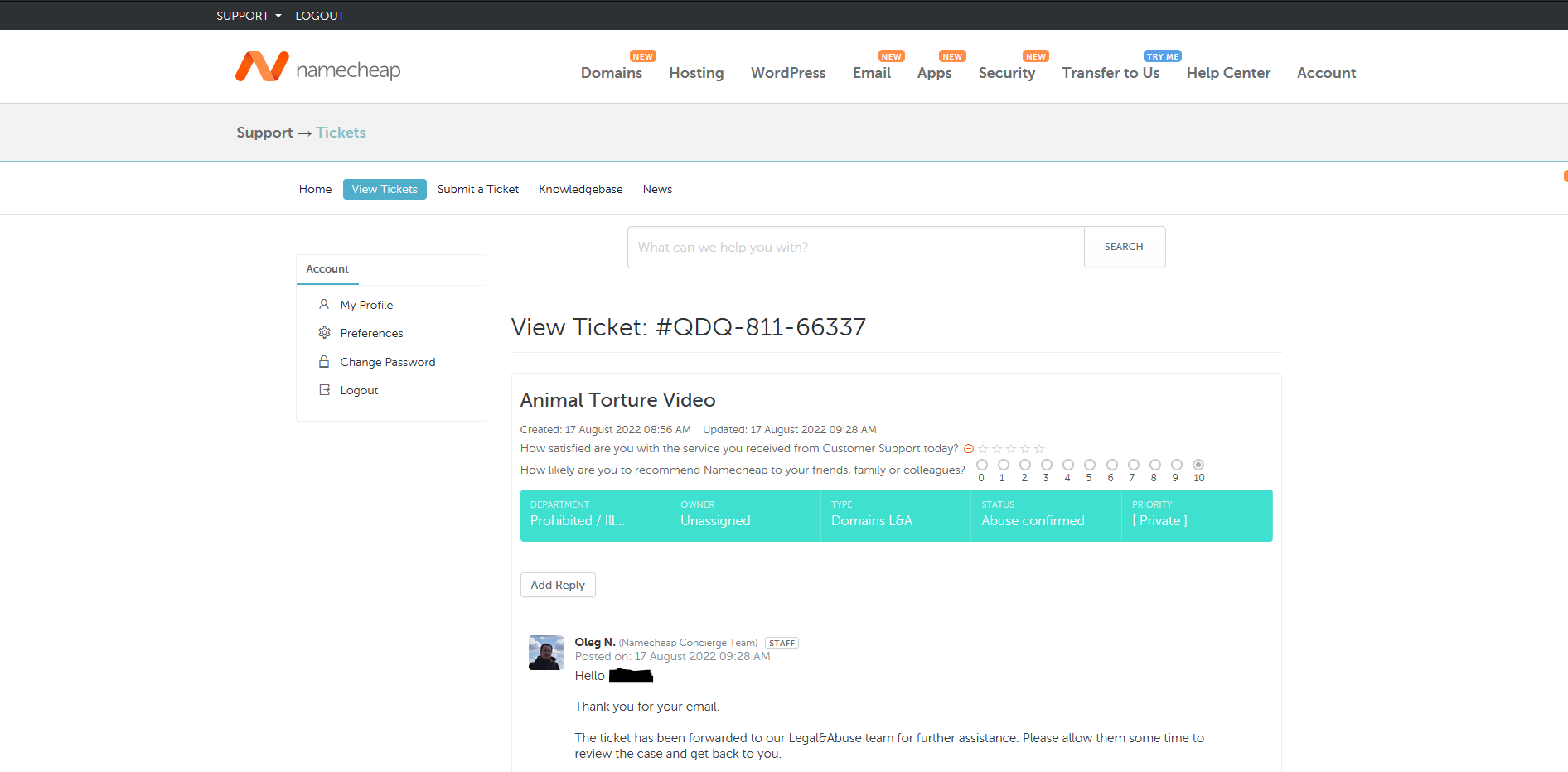Open the Help Center menu item
The image size is (1568, 772).
click(1228, 73)
